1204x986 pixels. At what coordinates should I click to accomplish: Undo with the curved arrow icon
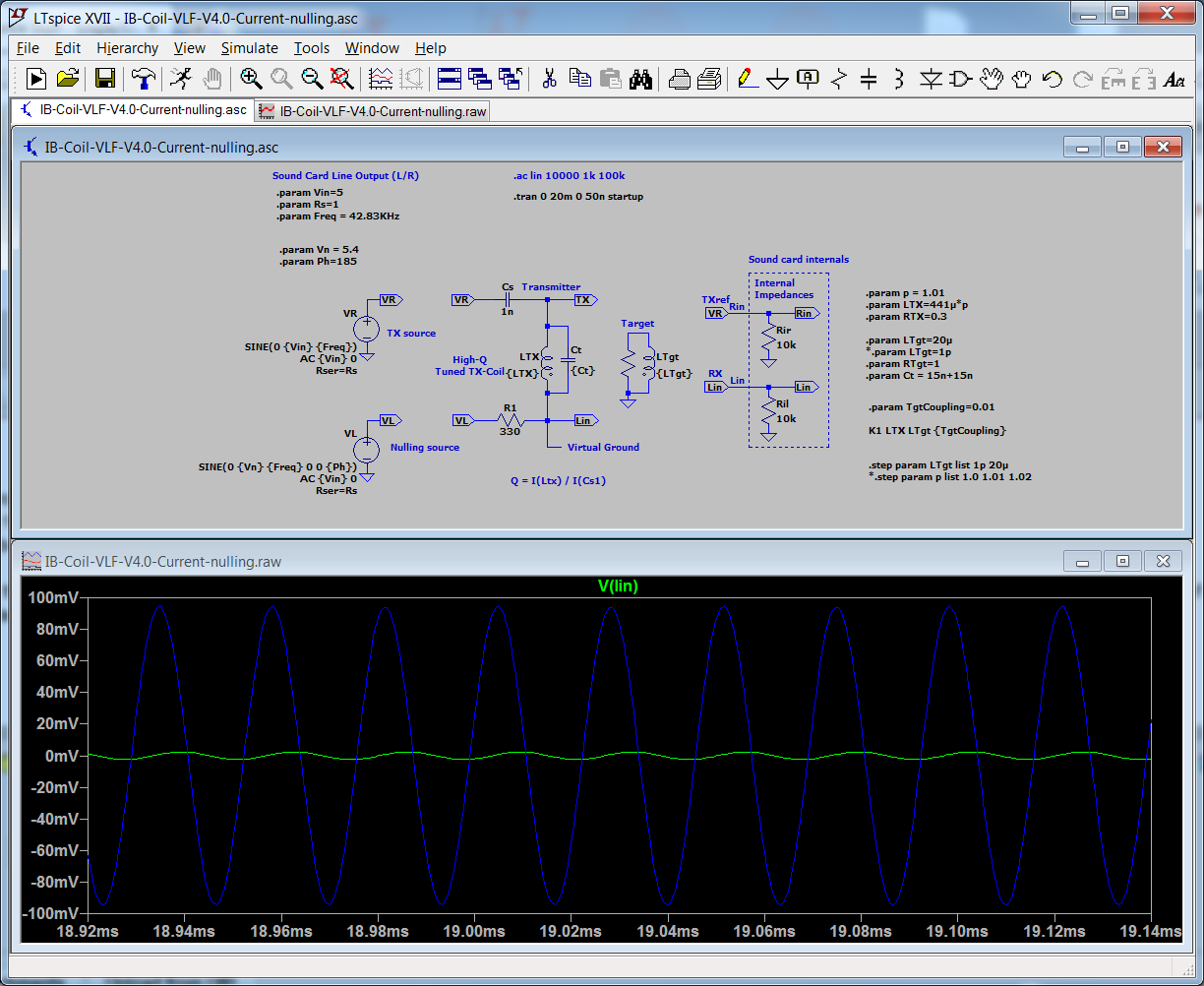click(x=1053, y=79)
